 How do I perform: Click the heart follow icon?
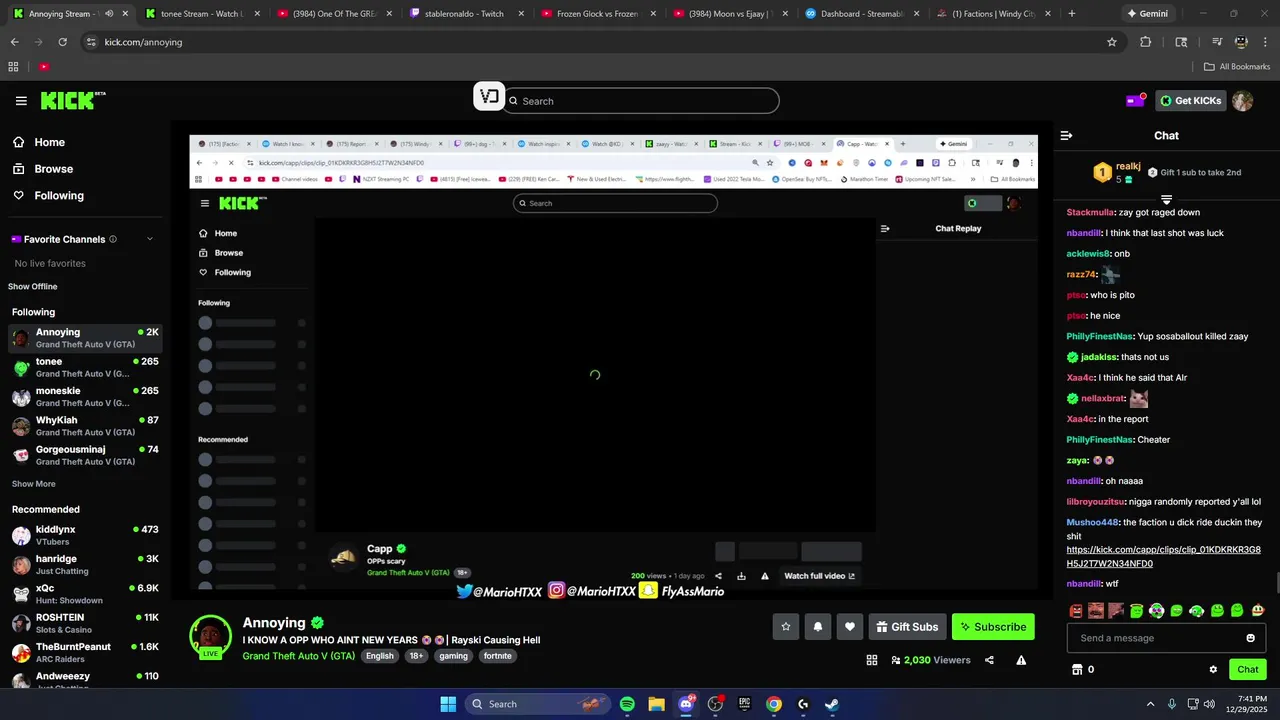point(850,627)
